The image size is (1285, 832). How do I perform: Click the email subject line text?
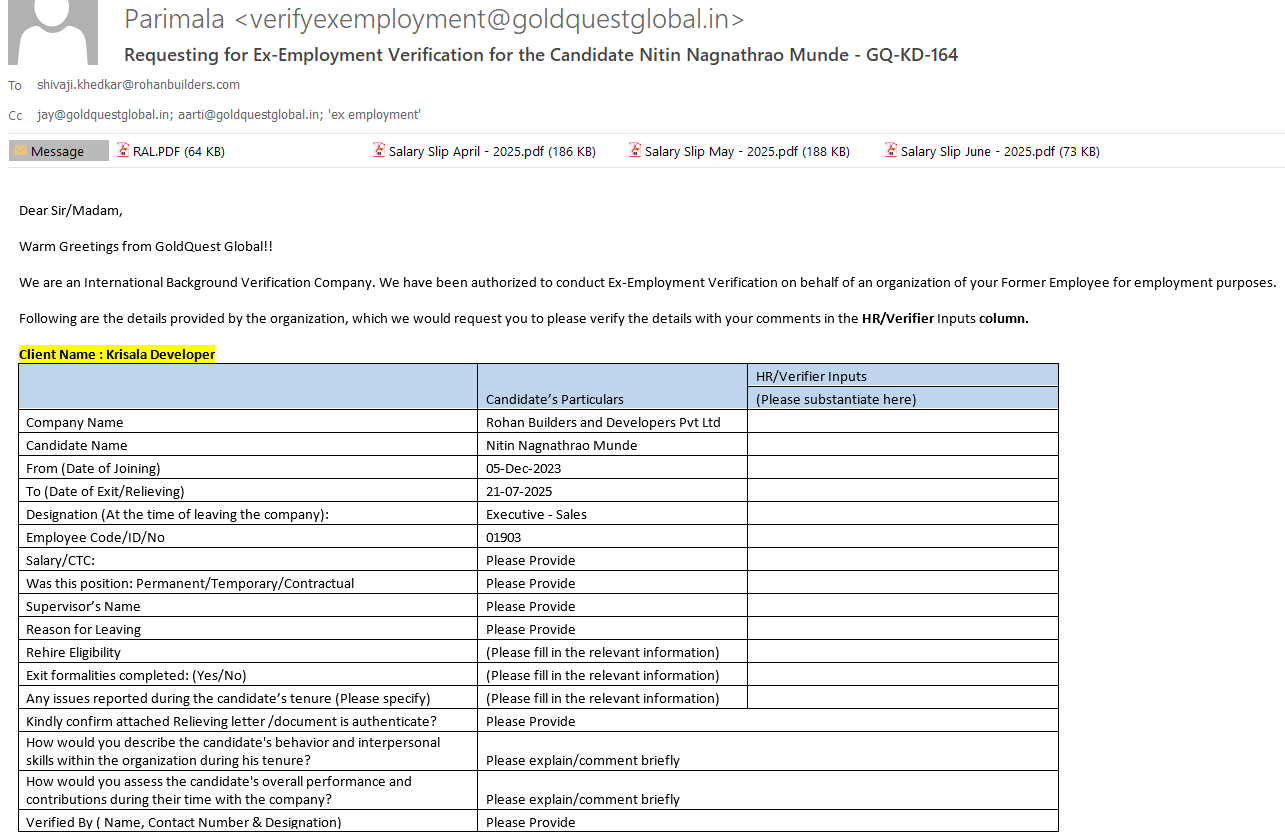pyautogui.click(x=540, y=55)
